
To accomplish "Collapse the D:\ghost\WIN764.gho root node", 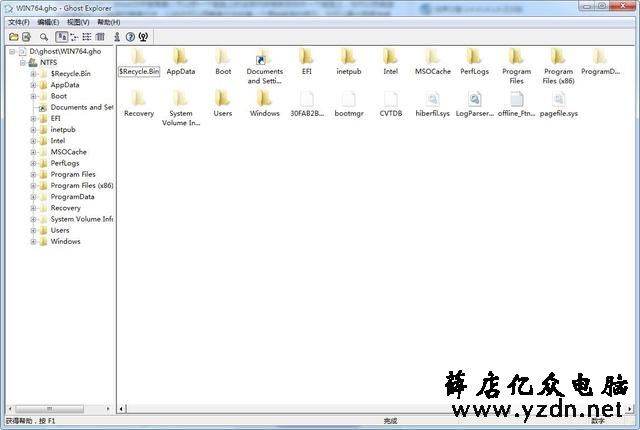I will coord(12,52).
